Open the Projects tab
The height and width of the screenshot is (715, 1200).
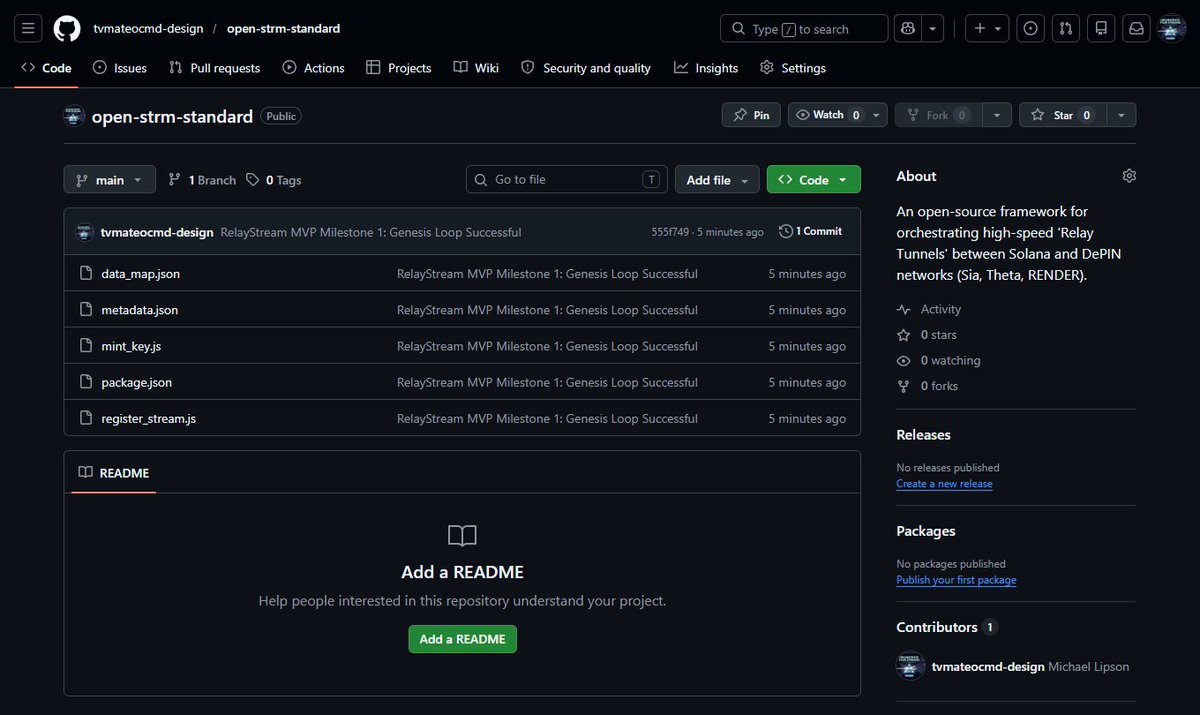coord(399,68)
